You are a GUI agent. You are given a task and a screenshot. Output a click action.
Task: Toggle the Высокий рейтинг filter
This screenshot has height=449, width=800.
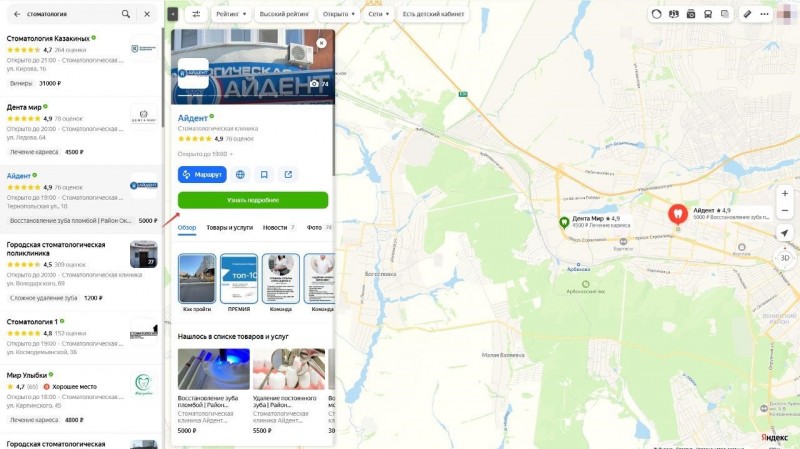[x=284, y=14]
